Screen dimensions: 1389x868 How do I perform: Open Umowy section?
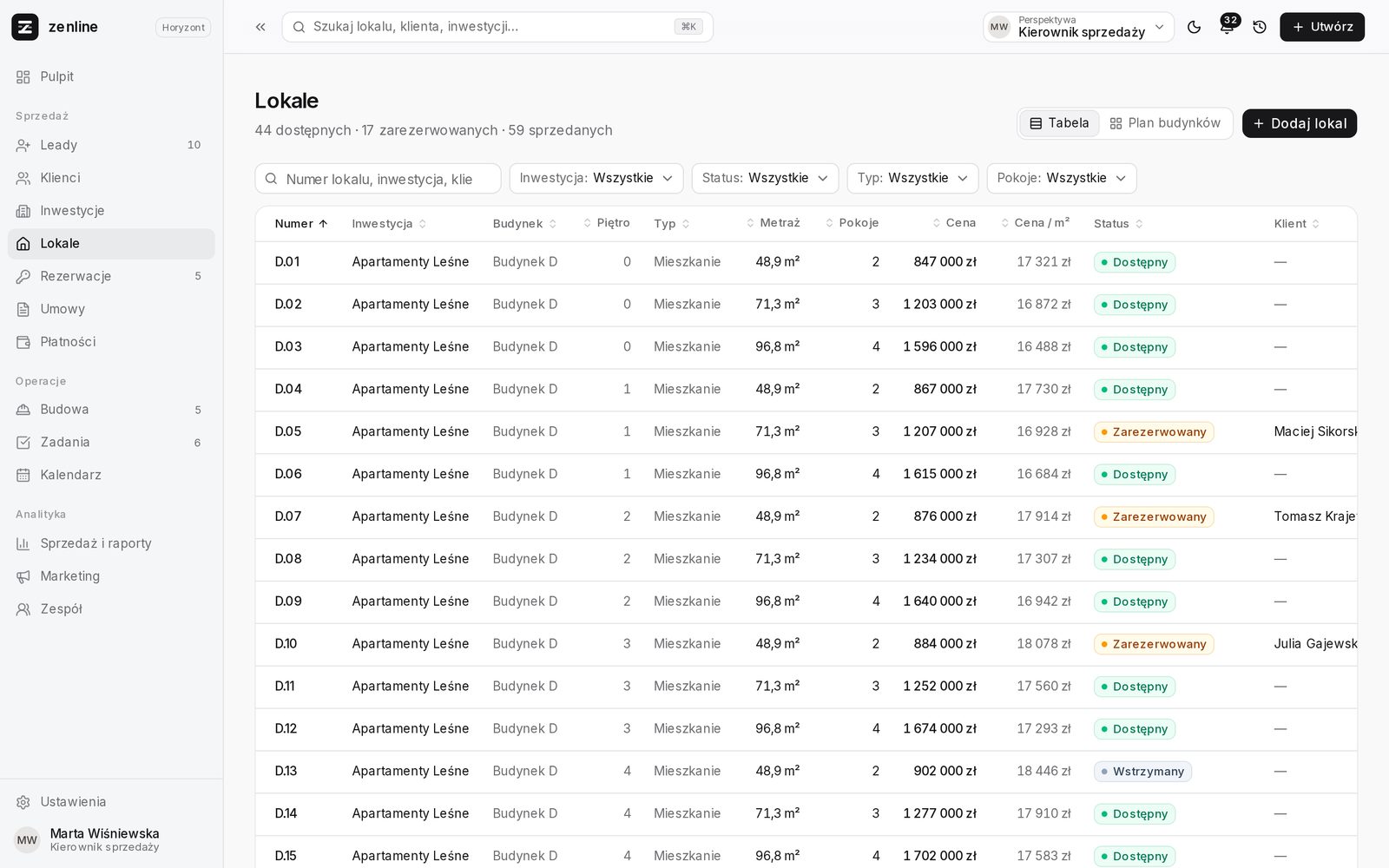pyautogui.click(x=111, y=309)
